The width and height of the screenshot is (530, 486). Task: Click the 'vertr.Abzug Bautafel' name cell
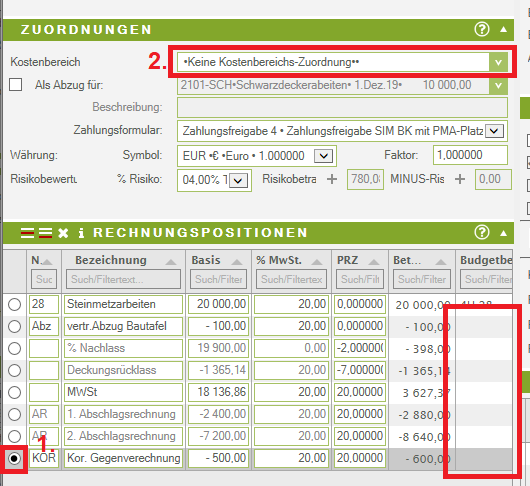pos(123,326)
